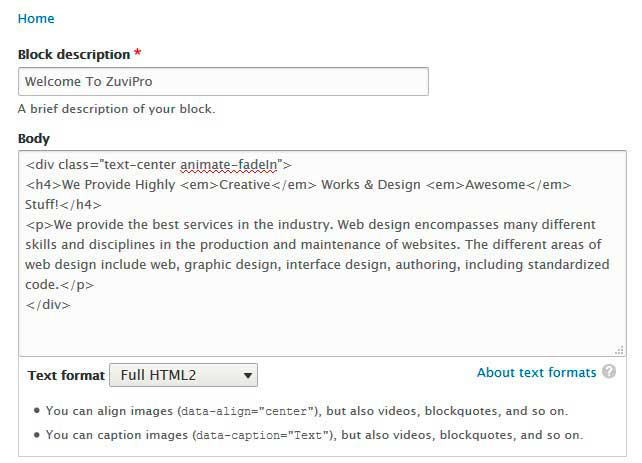Place cursor on the closing </div> line
642x463 pixels.
click(48, 304)
